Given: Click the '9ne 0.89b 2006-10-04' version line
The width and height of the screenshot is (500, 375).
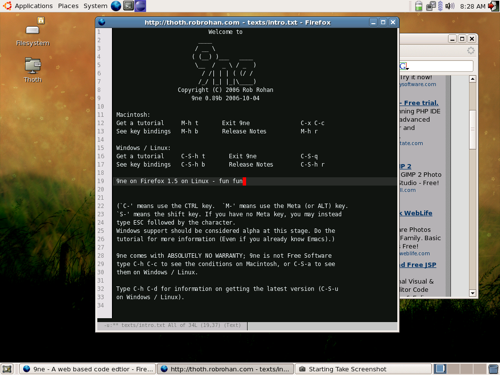Looking at the screenshot, I should tap(225, 98).
